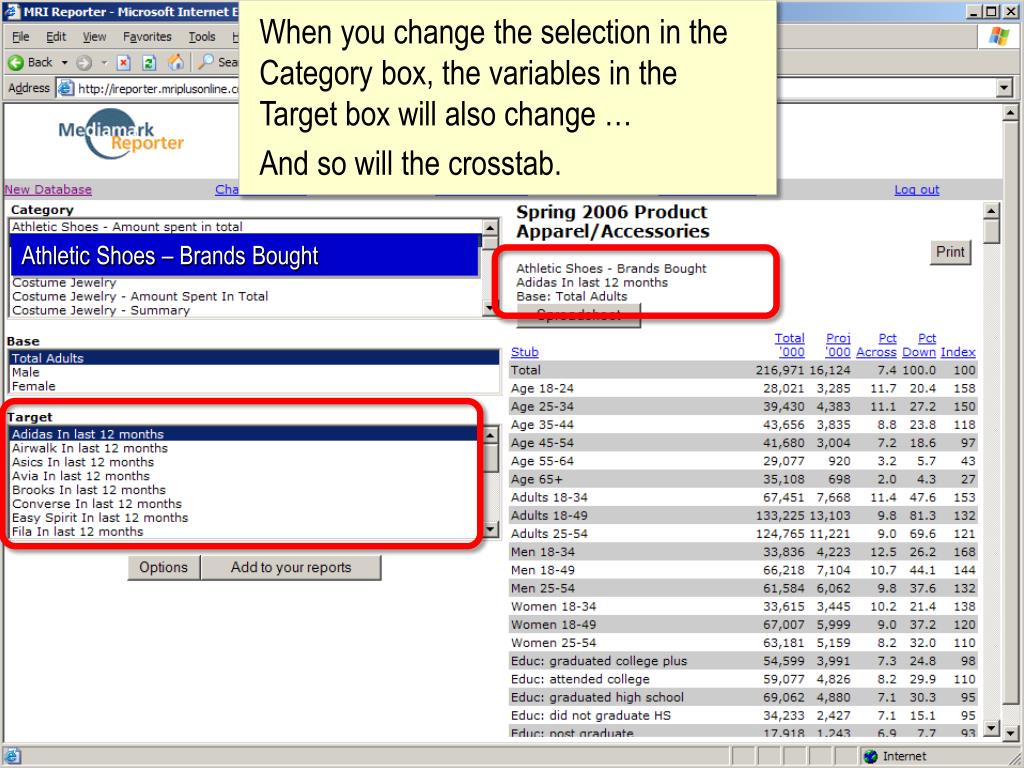1024x768 pixels.
Task: Sort by Pct Across column header
Action: pyautogui.click(x=876, y=345)
